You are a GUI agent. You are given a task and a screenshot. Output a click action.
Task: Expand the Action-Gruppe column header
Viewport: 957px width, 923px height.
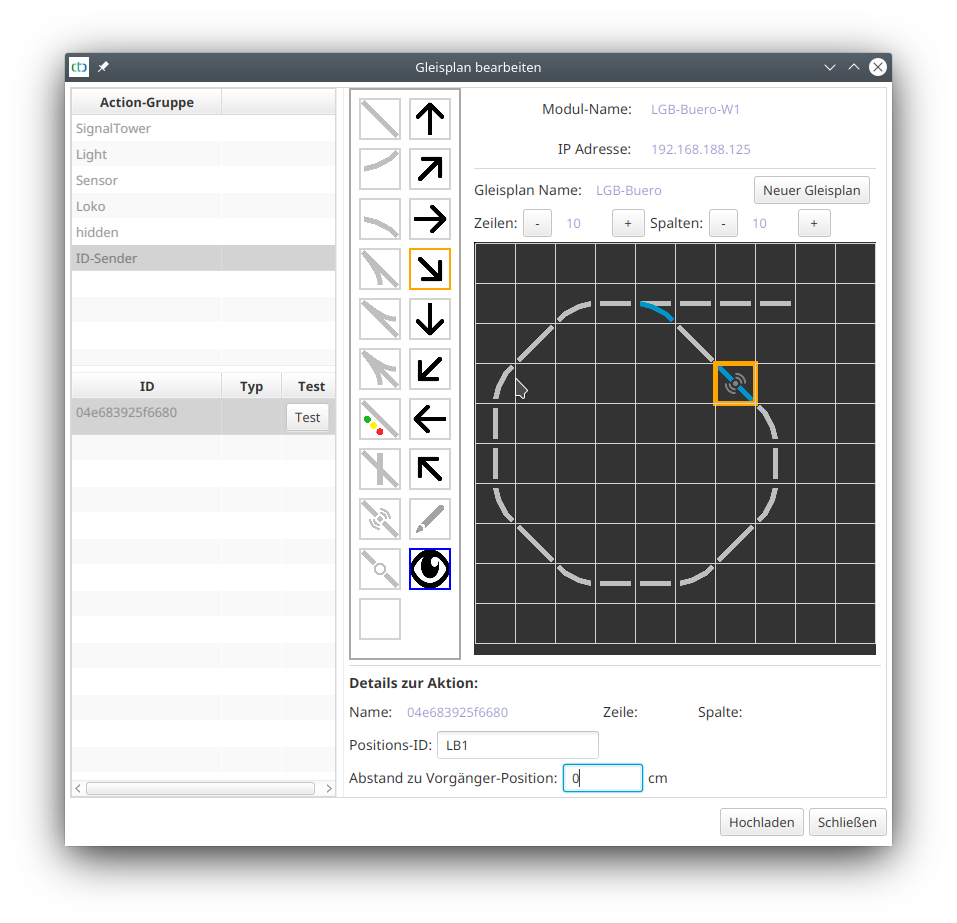146,102
